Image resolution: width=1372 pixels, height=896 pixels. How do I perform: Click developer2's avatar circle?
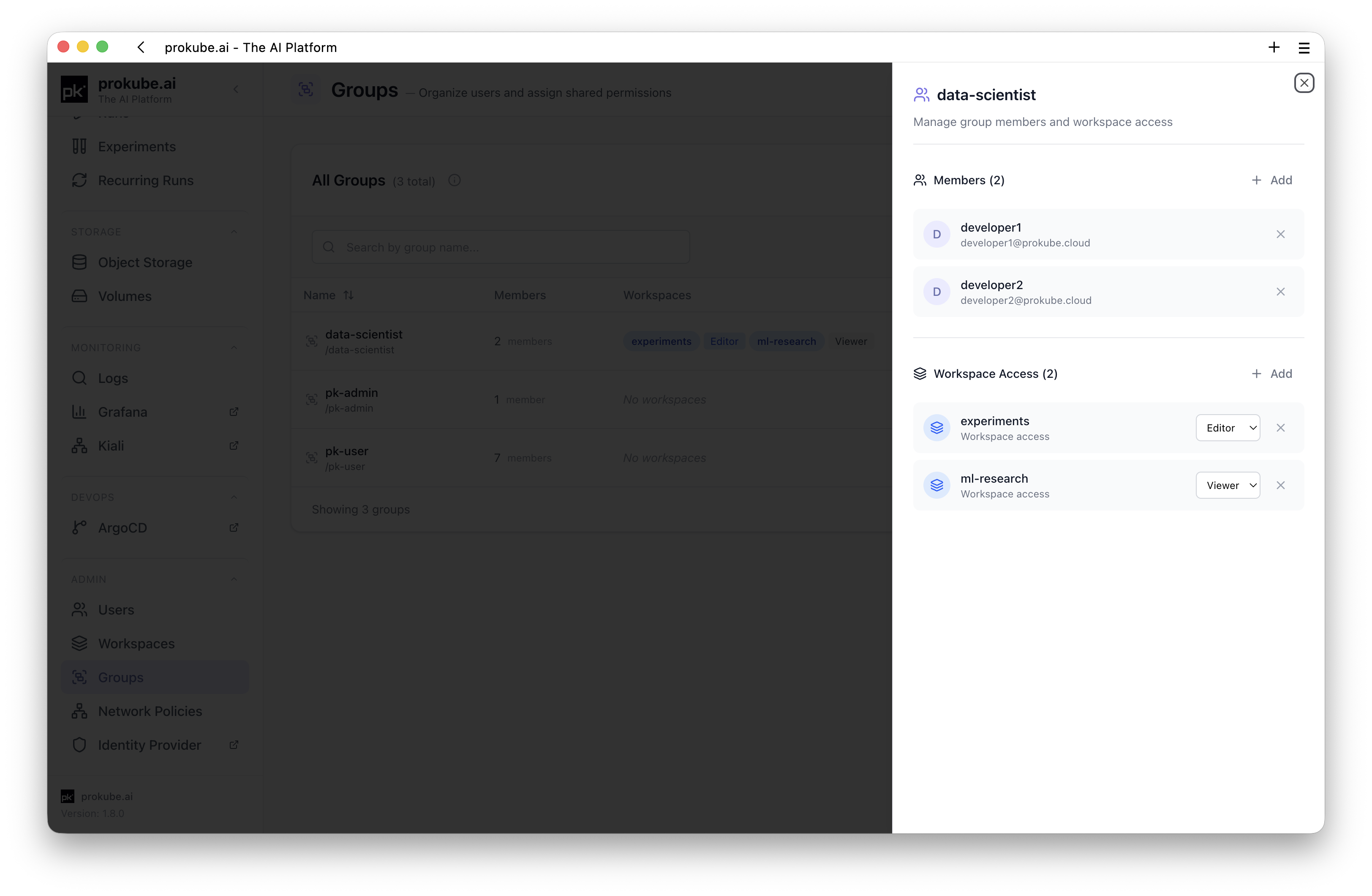937,292
